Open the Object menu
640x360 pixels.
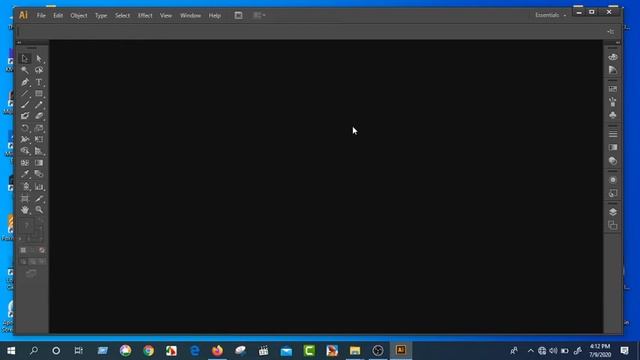coord(79,16)
